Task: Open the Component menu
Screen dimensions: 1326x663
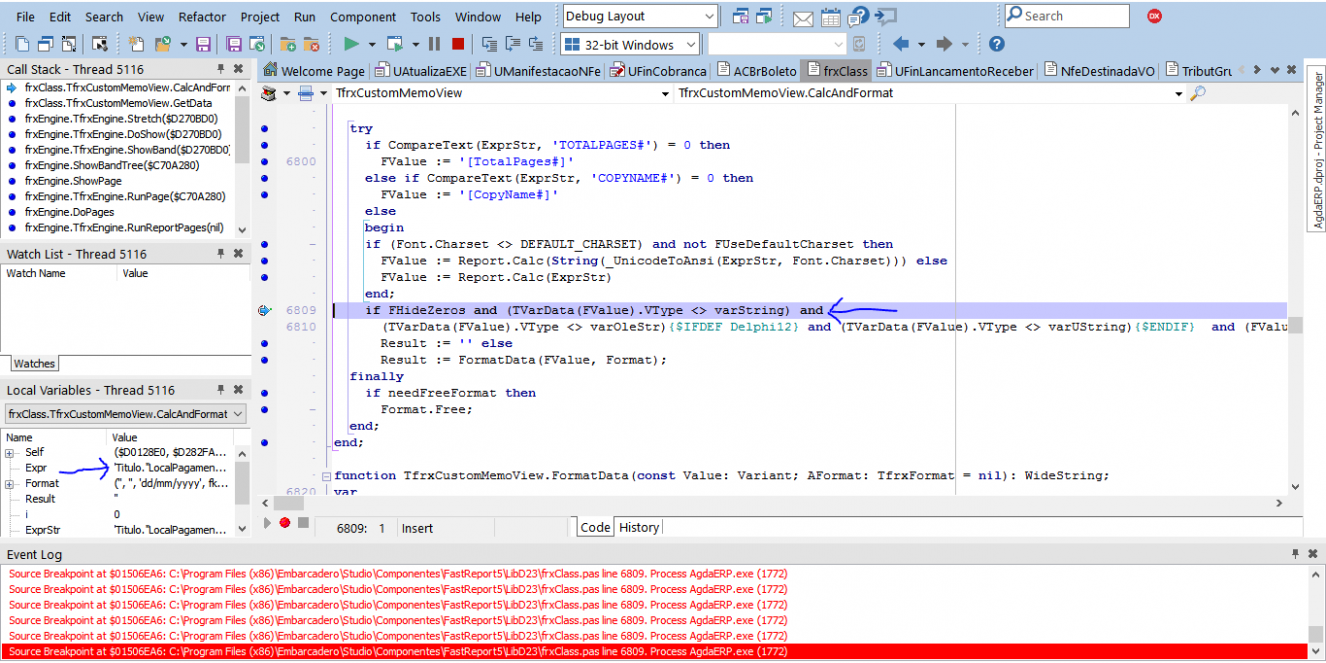Action: coord(363,17)
